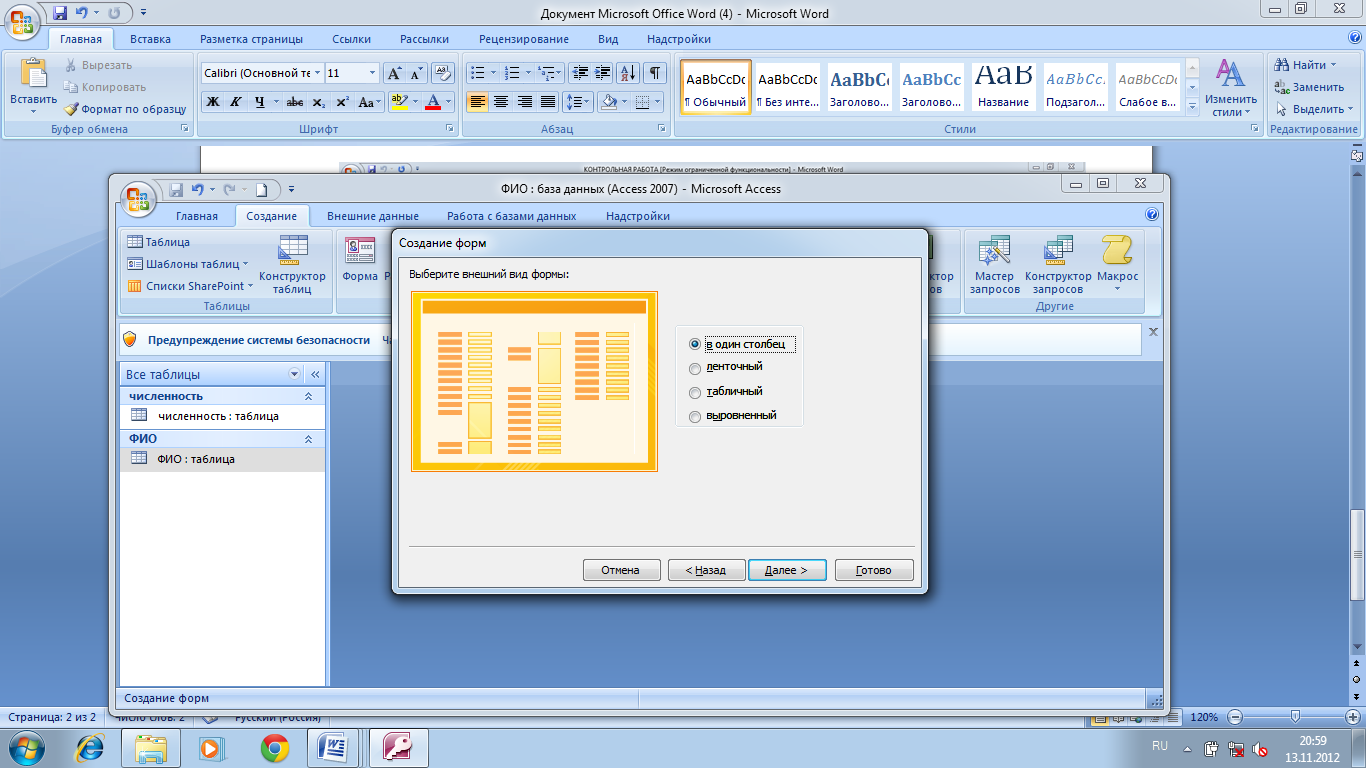1366x768 pixels.
Task: Click the Decrease Indent icon
Action: 580,73
